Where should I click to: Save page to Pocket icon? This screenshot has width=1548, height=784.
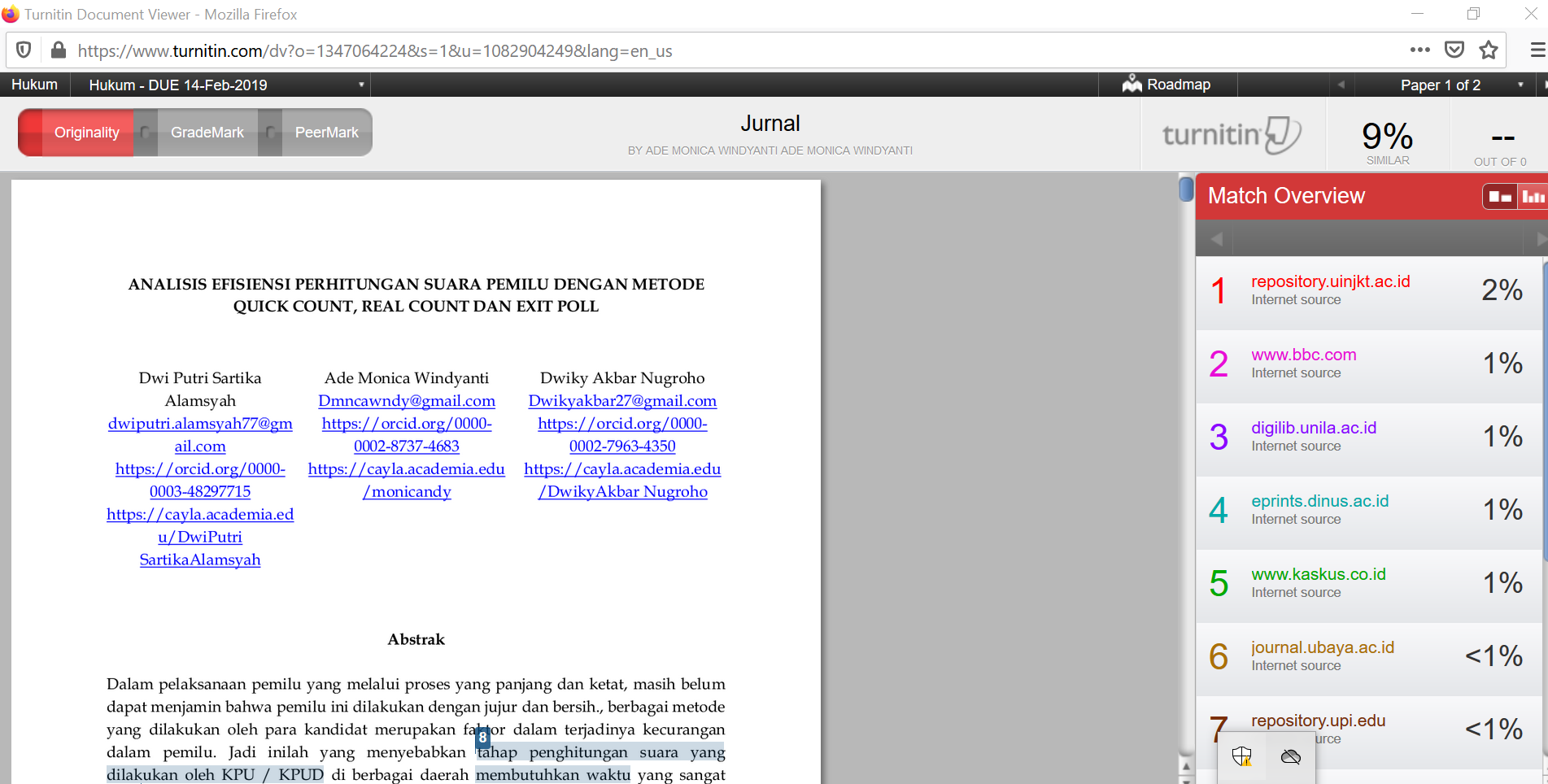pos(1454,50)
